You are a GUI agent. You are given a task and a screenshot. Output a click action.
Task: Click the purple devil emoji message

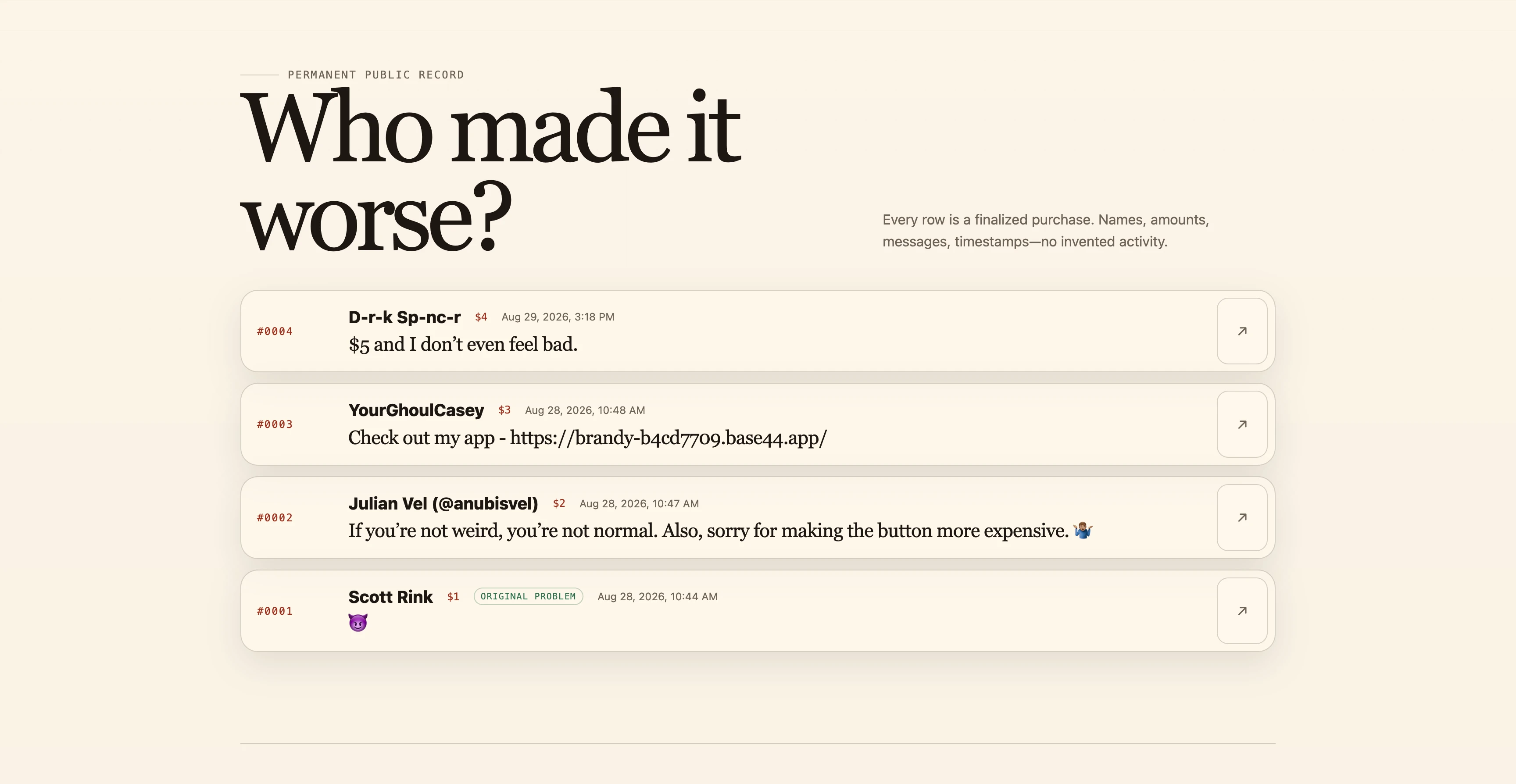[x=358, y=622]
